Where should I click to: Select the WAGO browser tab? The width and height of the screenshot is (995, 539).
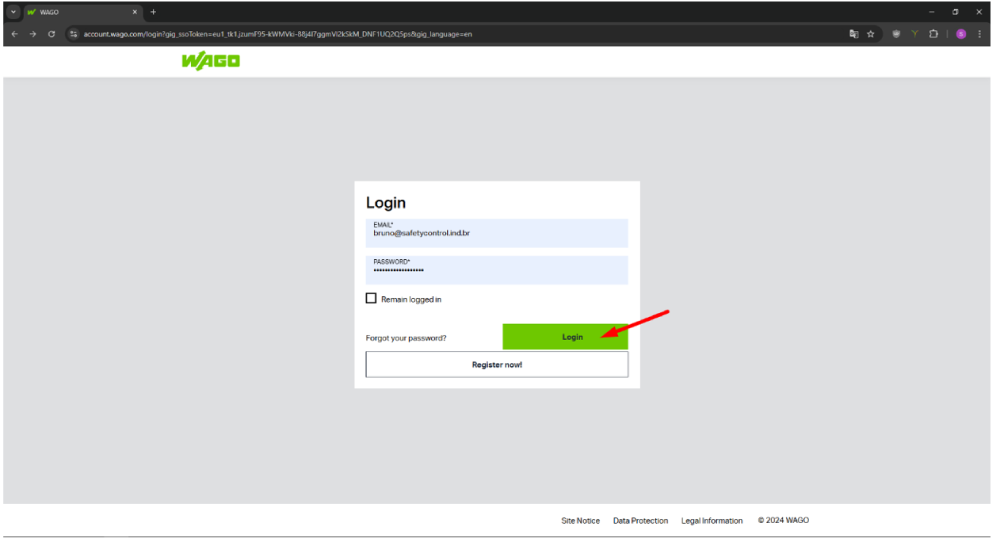click(x=82, y=12)
